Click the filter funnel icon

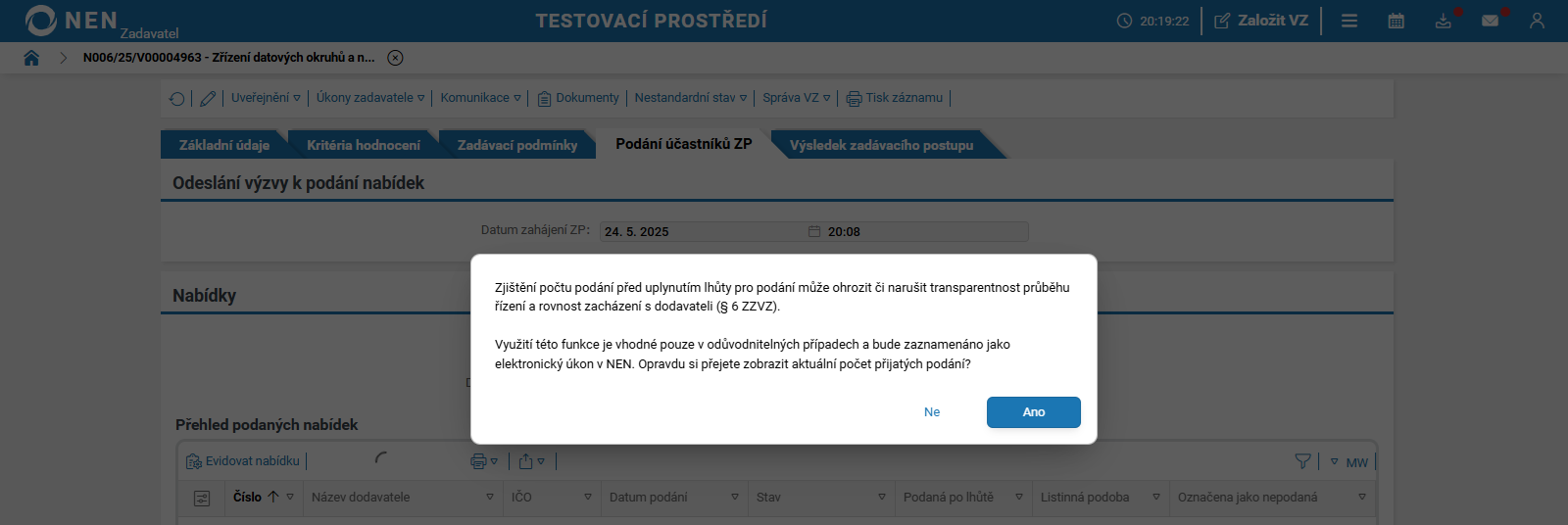tap(1302, 461)
